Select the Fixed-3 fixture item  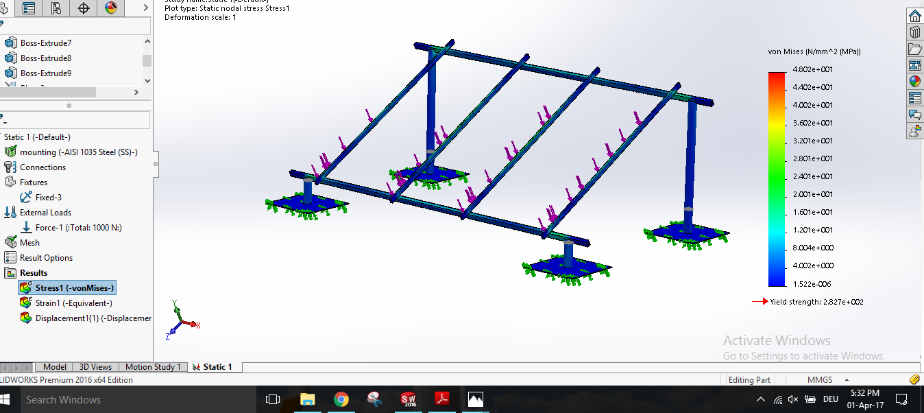[48, 197]
